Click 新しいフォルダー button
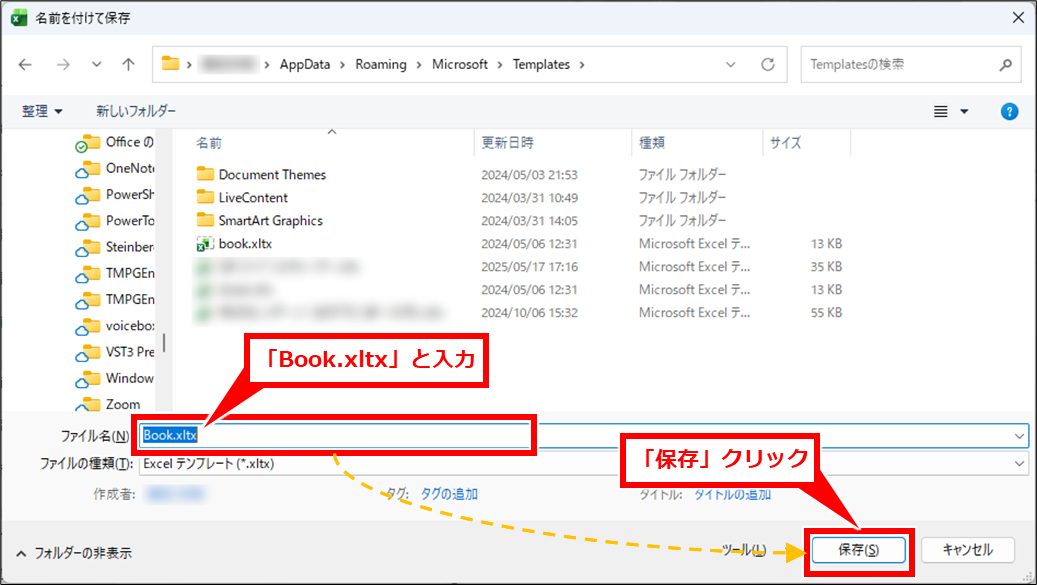The width and height of the screenshot is (1037, 585). point(136,111)
